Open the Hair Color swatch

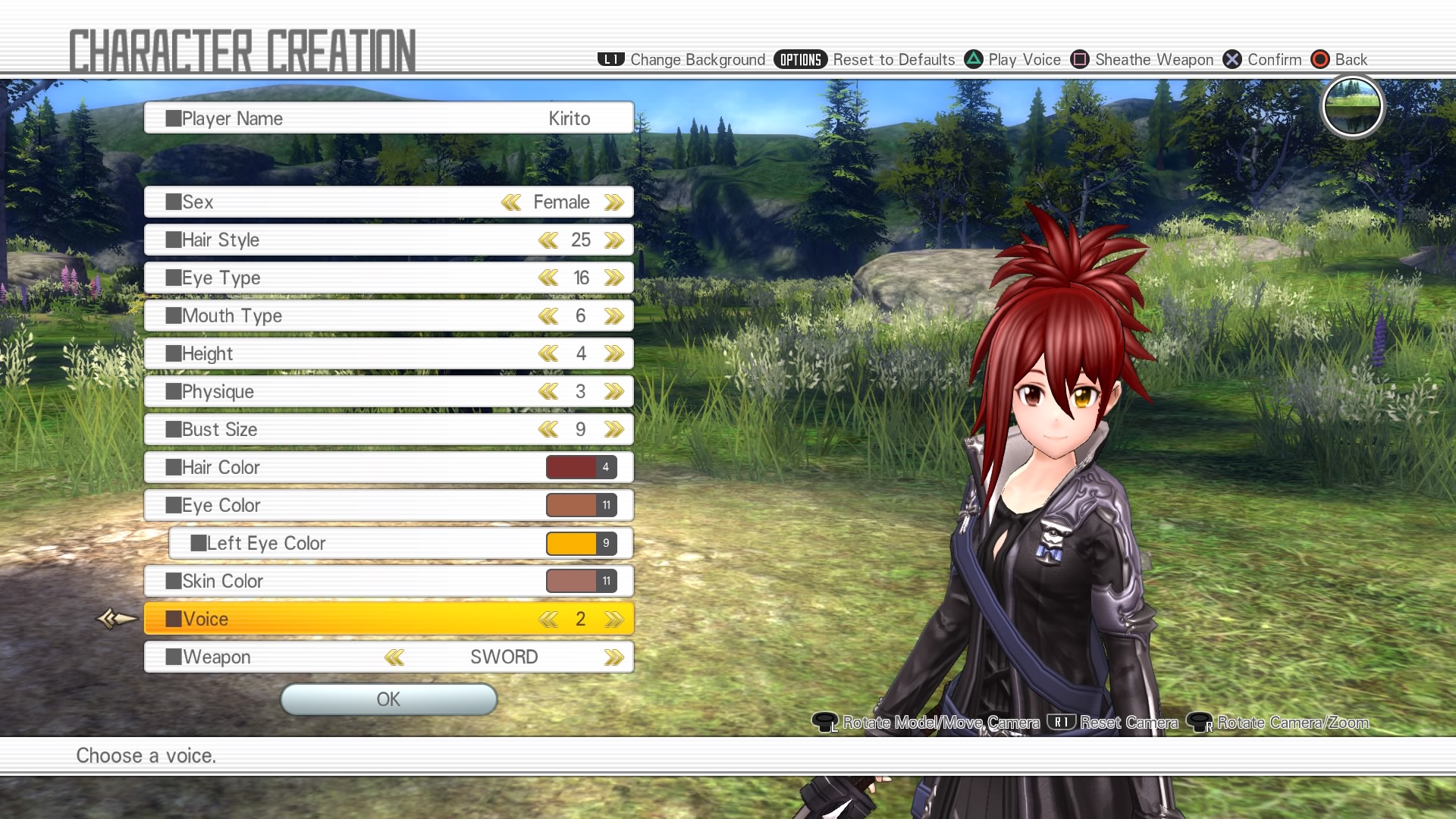coord(582,467)
